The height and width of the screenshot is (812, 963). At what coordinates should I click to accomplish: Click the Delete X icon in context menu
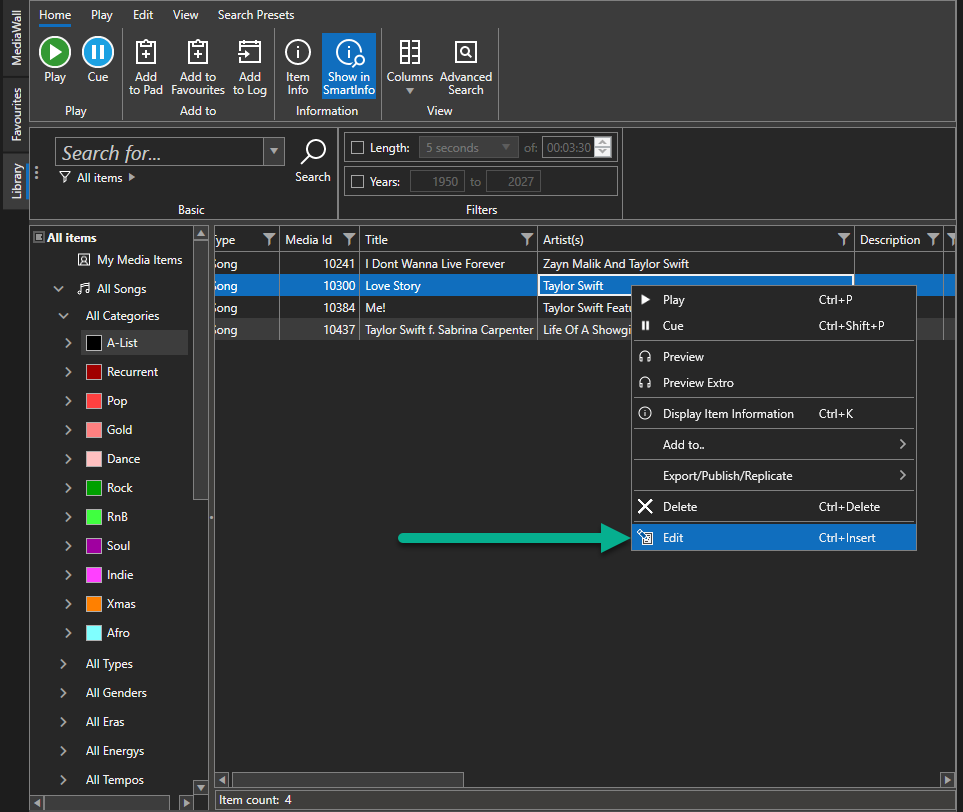(x=645, y=507)
